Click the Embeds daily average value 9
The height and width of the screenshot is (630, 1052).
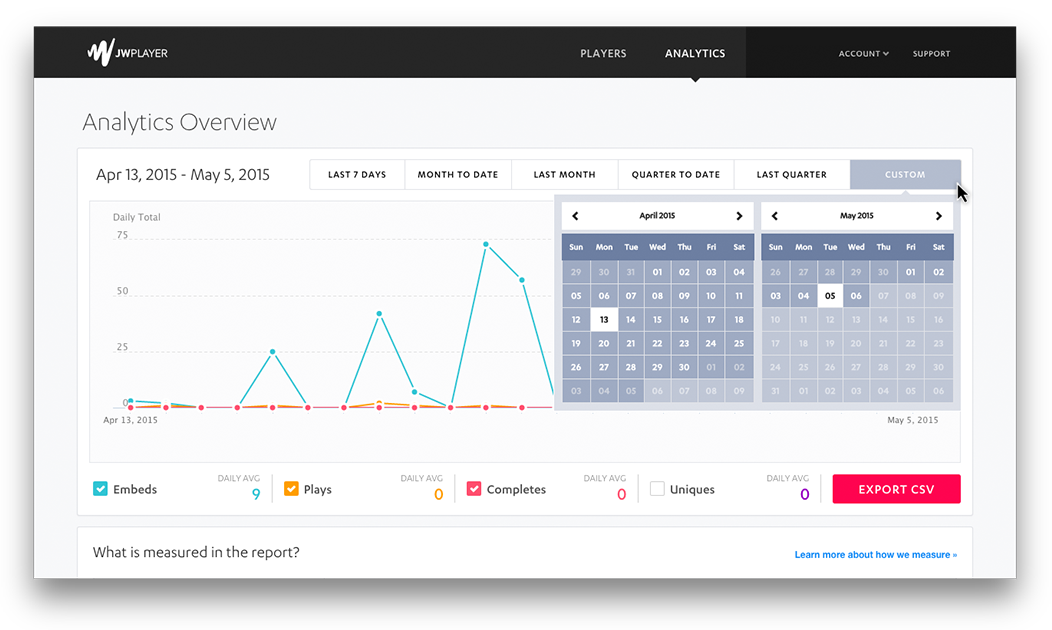point(256,494)
